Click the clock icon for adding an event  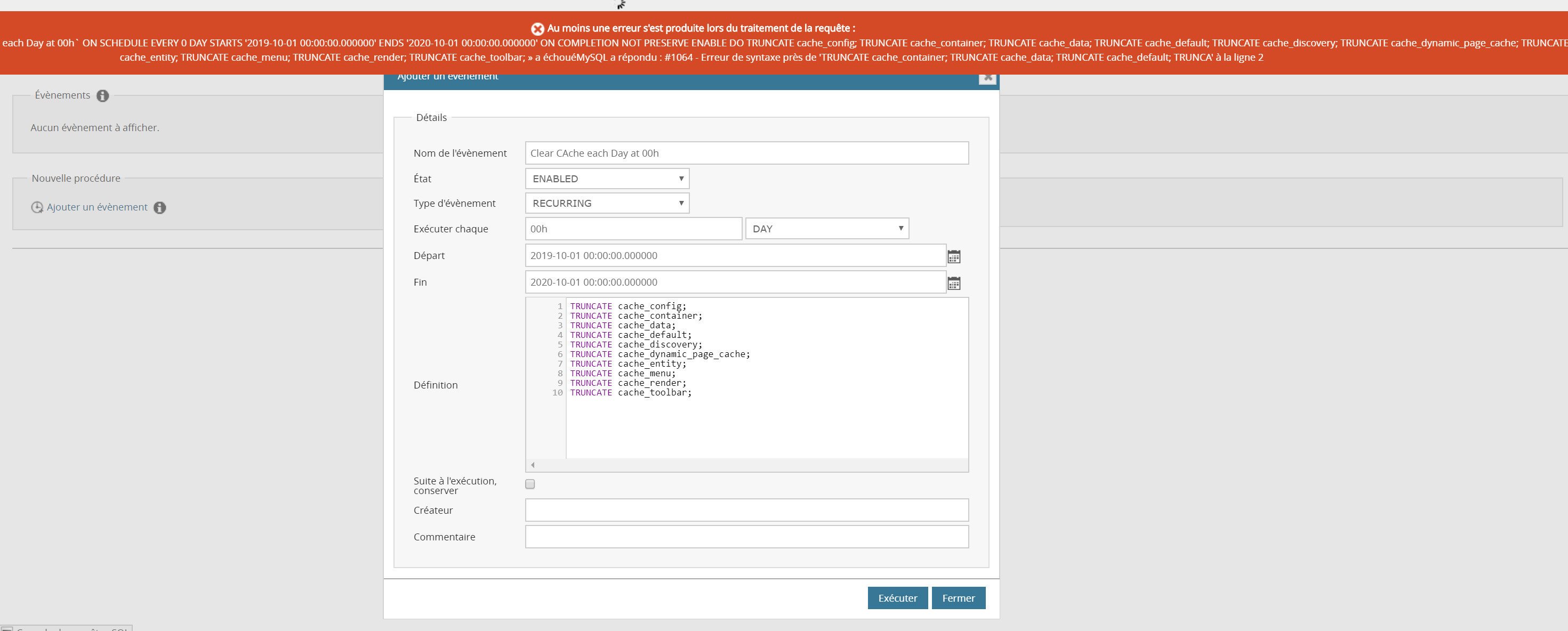(37, 207)
